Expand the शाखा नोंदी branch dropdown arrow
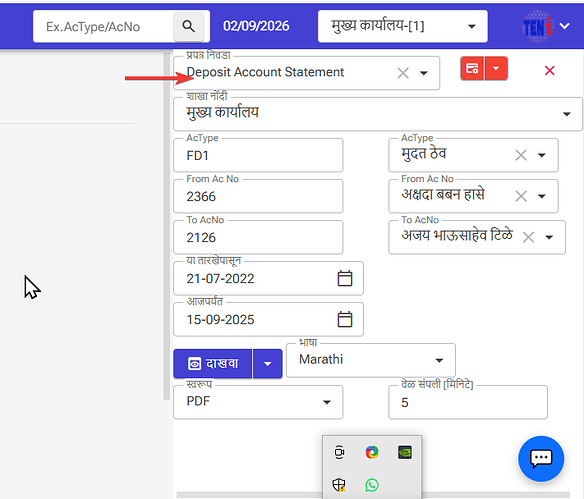 click(566, 114)
